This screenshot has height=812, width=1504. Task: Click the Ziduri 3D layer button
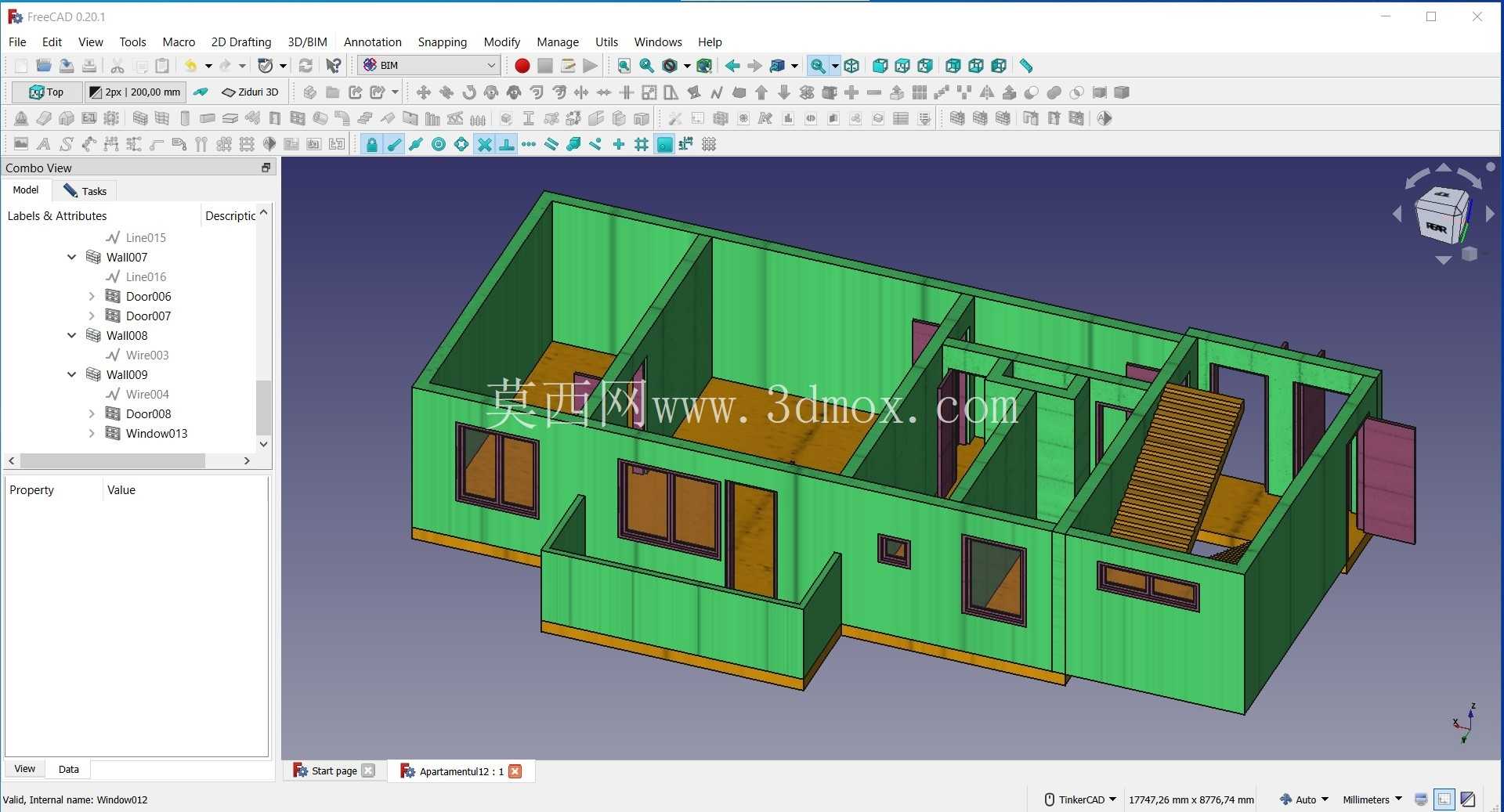[x=251, y=92]
